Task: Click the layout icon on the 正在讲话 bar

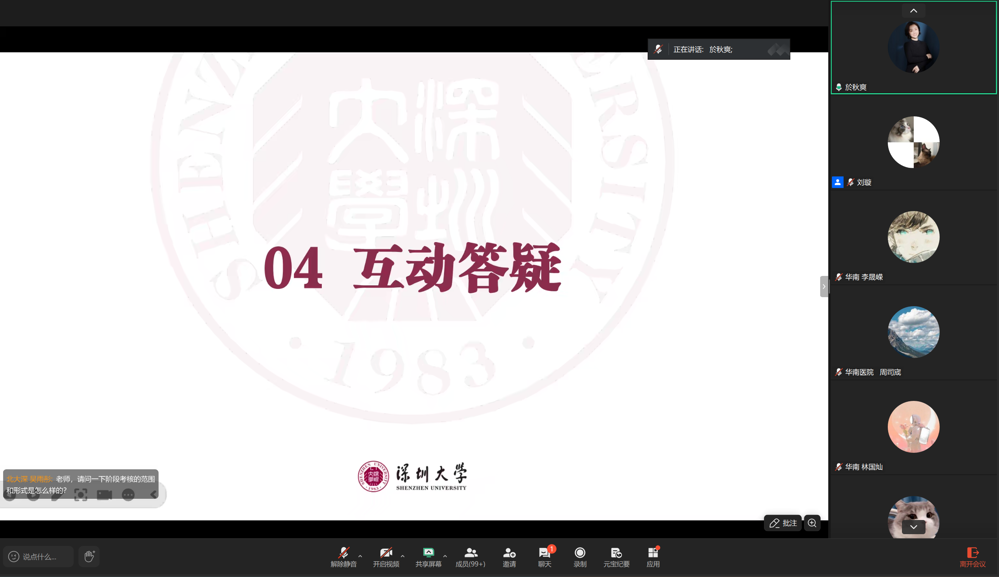Action: pyautogui.click(x=776, y=50)
